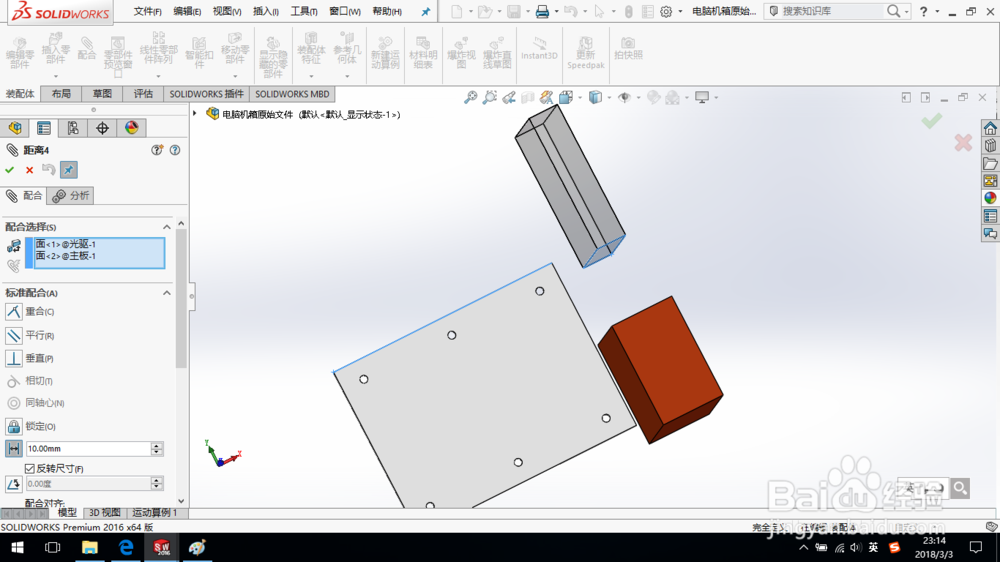Switch to the 配合 tab
Screen dimensions: 1000x562
click(24, 196)
